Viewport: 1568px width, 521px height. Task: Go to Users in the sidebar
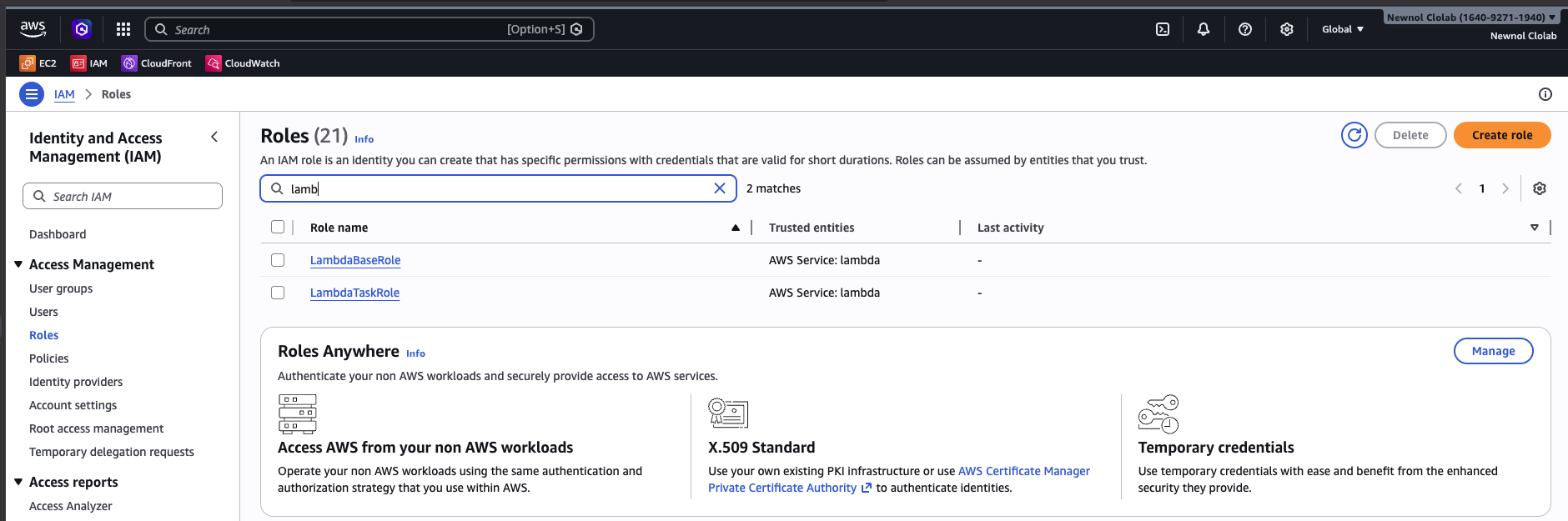[x=43, y=312]
